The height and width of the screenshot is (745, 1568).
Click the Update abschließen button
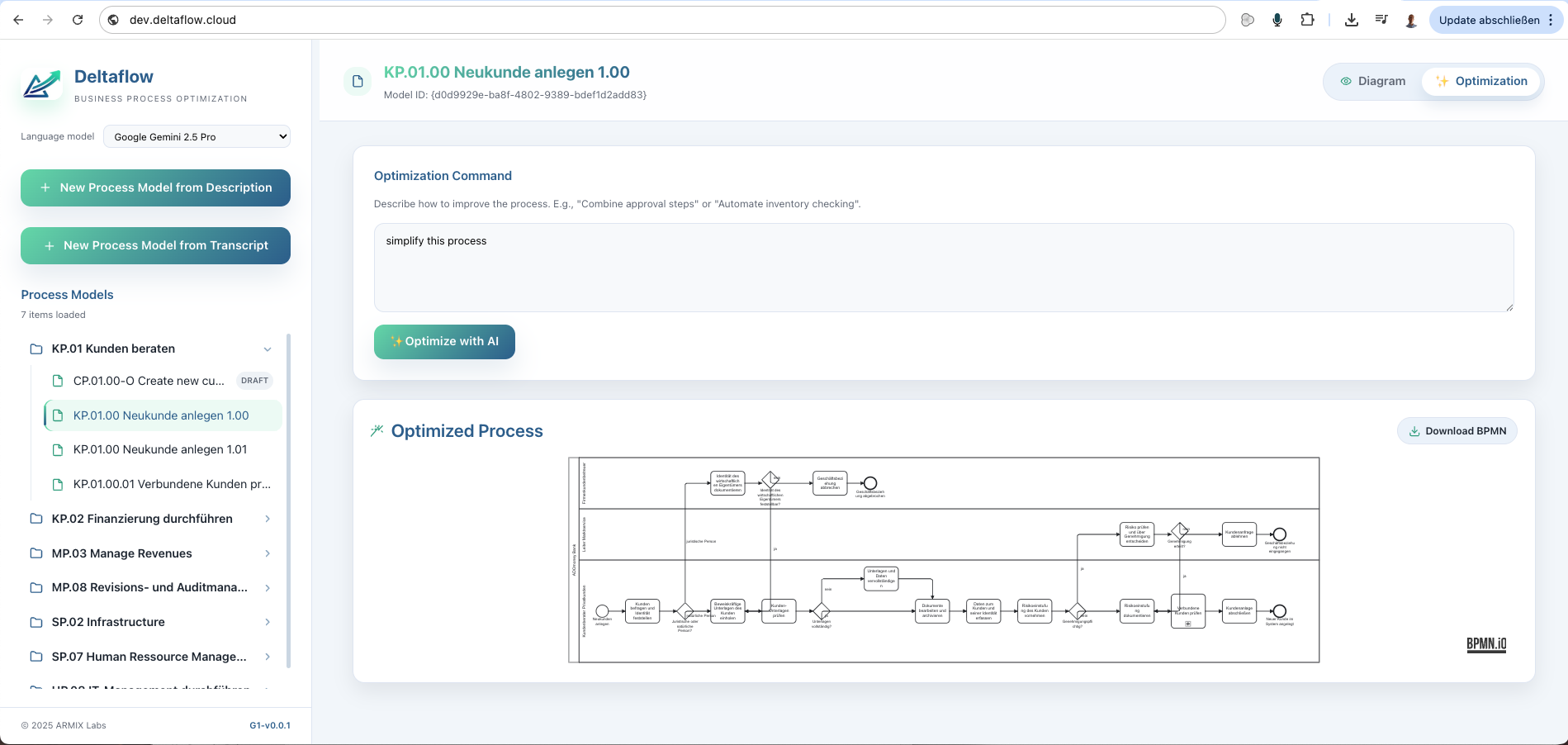click(x=1490, y=19)
